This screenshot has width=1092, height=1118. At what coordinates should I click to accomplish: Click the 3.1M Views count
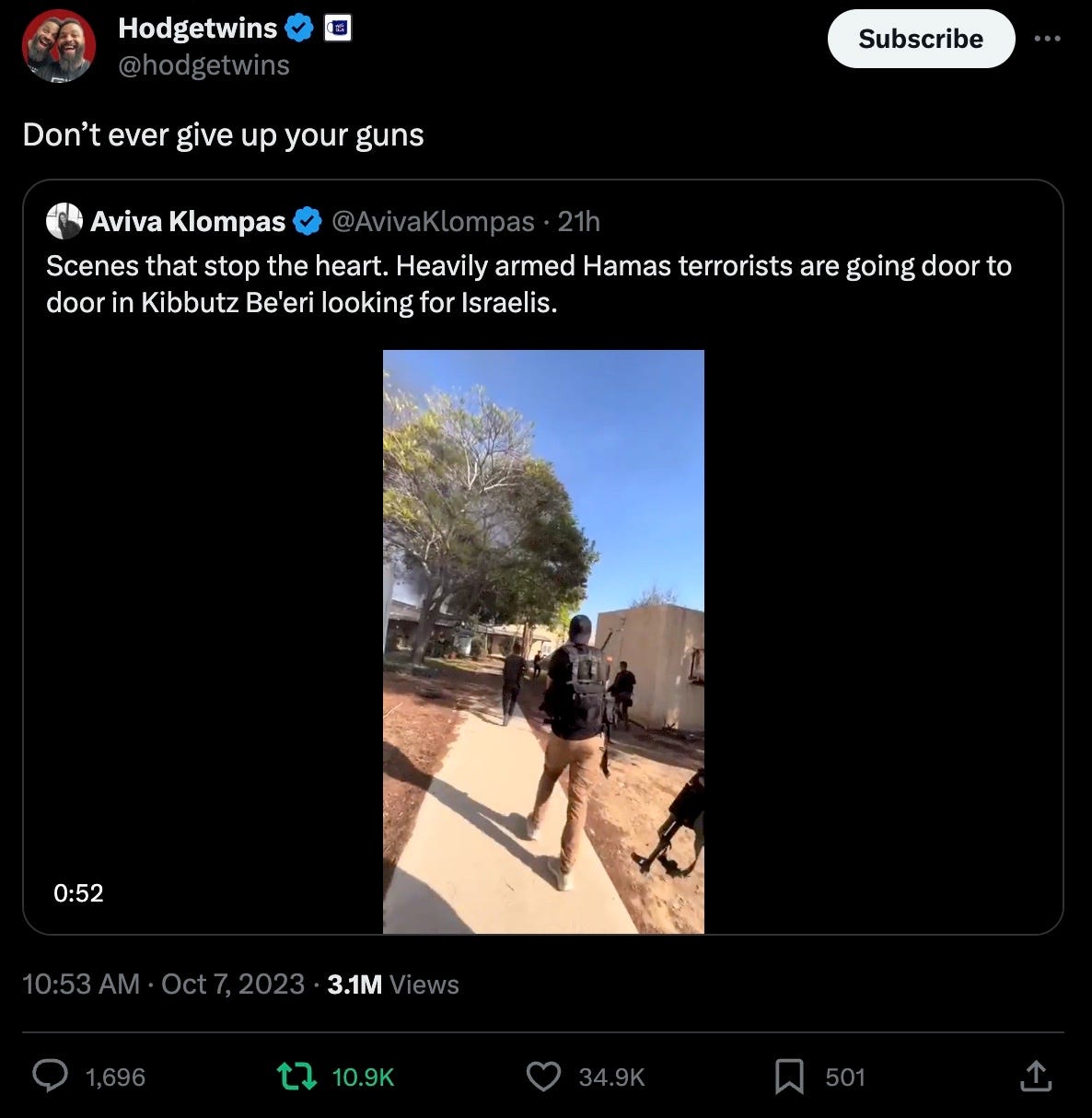[393, 984]
